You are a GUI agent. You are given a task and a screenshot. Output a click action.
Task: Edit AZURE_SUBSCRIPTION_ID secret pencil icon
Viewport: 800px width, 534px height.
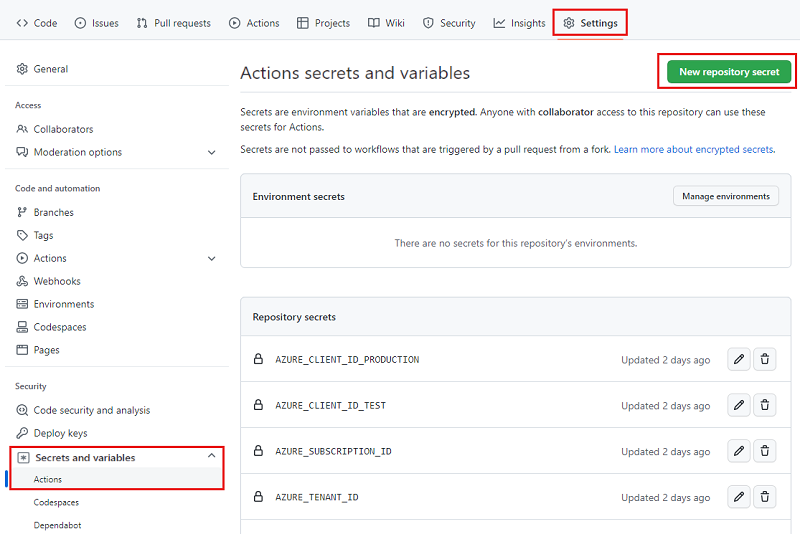(x=738, y=451)
